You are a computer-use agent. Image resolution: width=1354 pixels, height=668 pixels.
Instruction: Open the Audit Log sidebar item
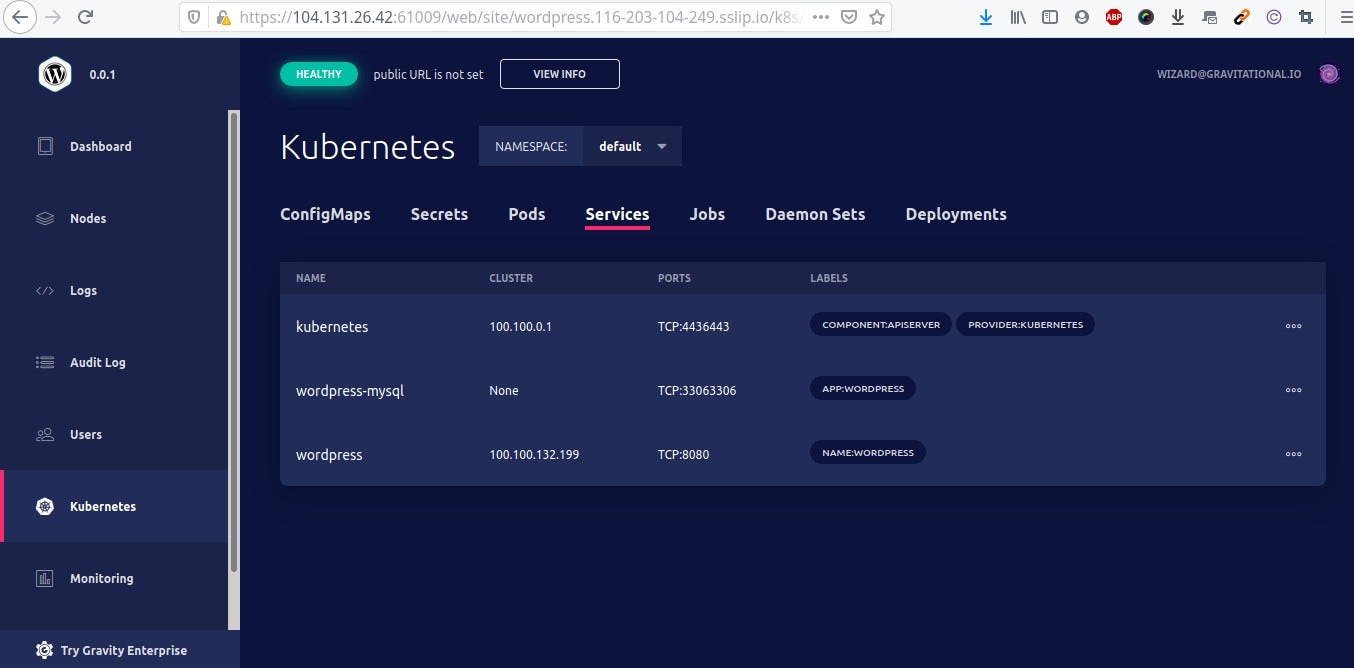pos(115,362)
